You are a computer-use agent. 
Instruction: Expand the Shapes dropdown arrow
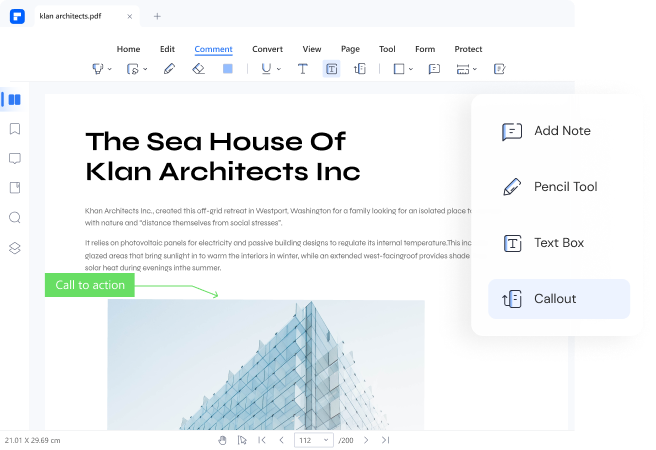click(x=411, y=69)
